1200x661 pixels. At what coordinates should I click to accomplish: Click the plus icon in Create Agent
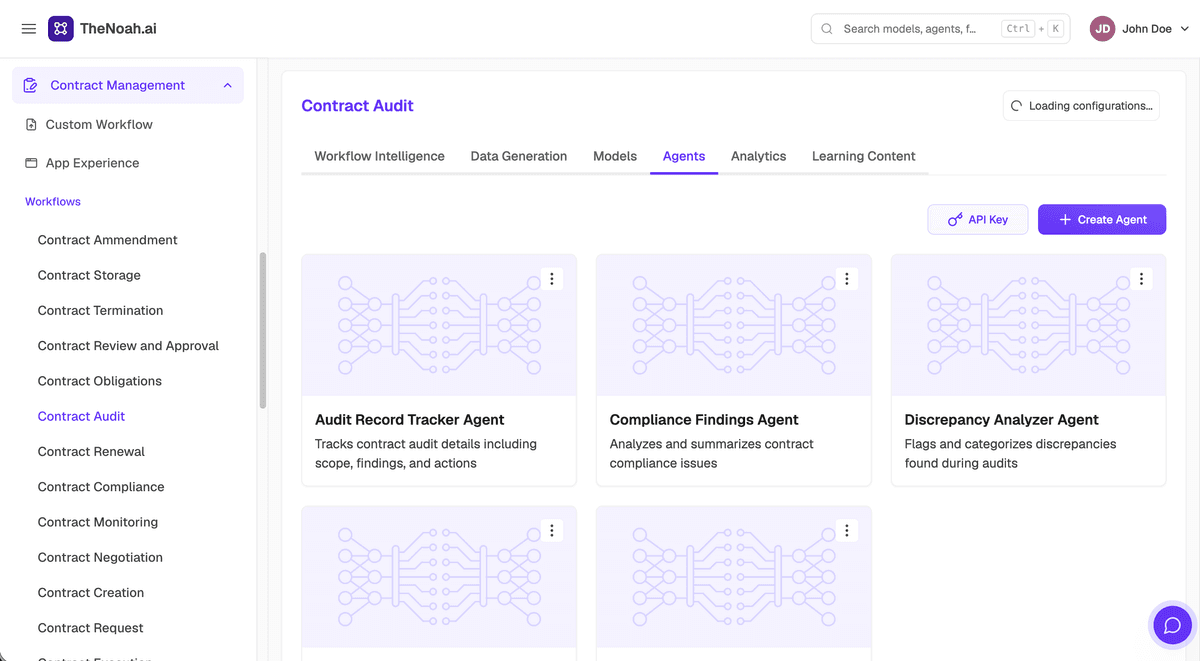click(x=1065, y=220)
